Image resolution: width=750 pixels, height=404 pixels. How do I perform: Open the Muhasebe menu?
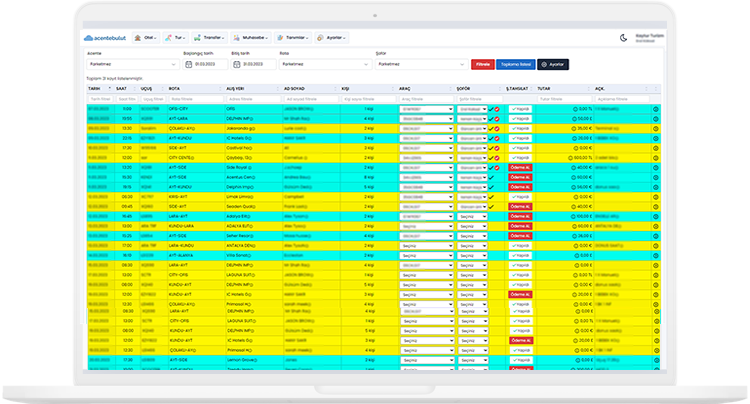tap(251, 38)
